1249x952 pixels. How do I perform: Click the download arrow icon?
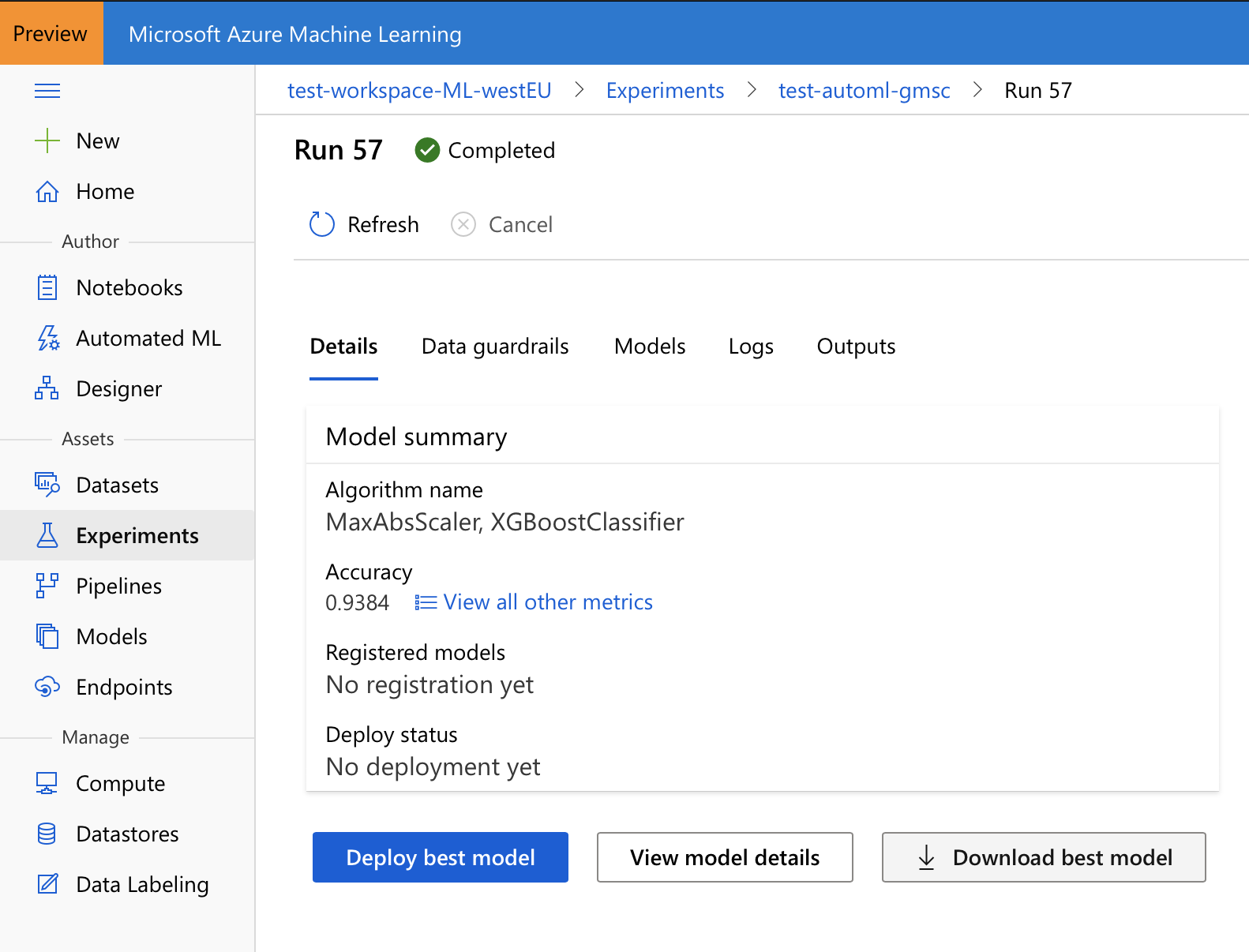coord(927,857)
